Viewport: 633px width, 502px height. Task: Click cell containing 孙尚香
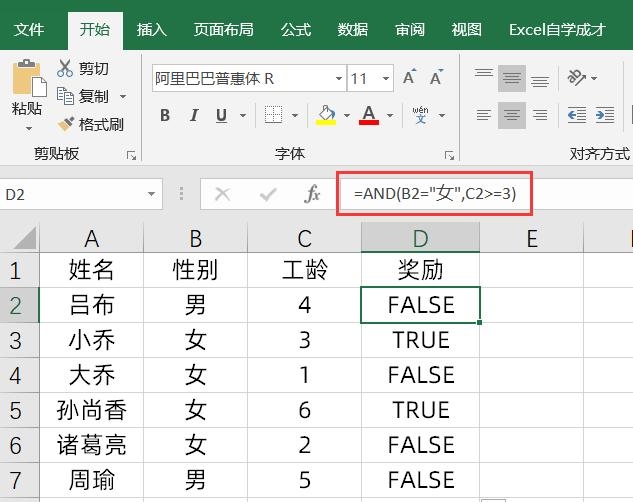(x=92, y=410)
